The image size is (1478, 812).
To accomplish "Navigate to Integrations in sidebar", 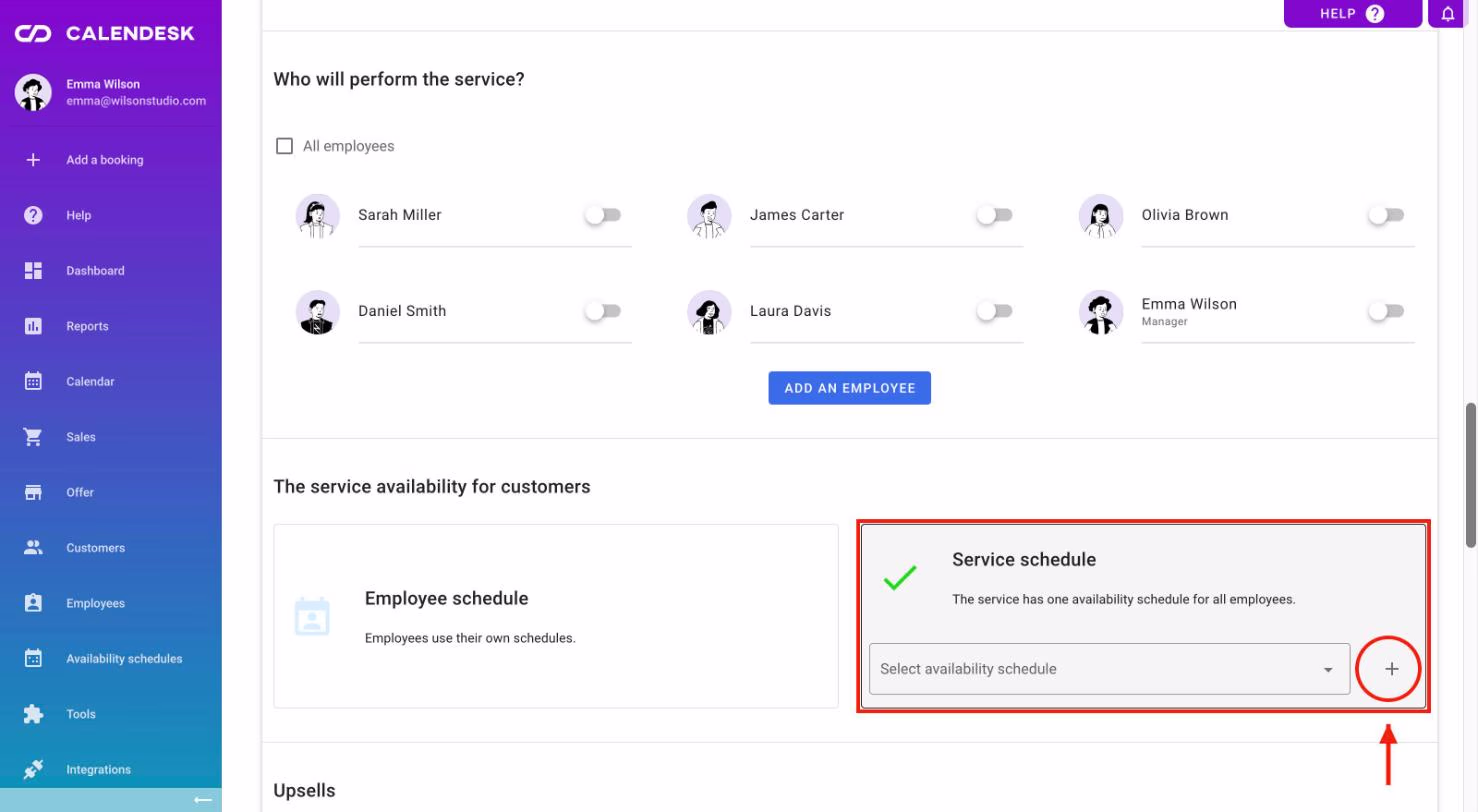I will click(111, 769).
